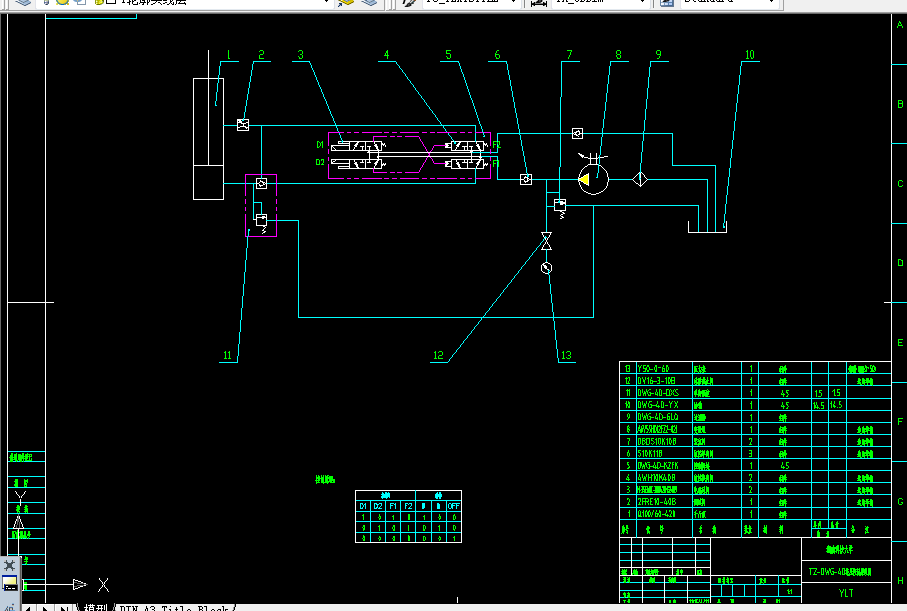
Task: Select the DIN A3 Title Block layout tab
Action: (170, 605)
